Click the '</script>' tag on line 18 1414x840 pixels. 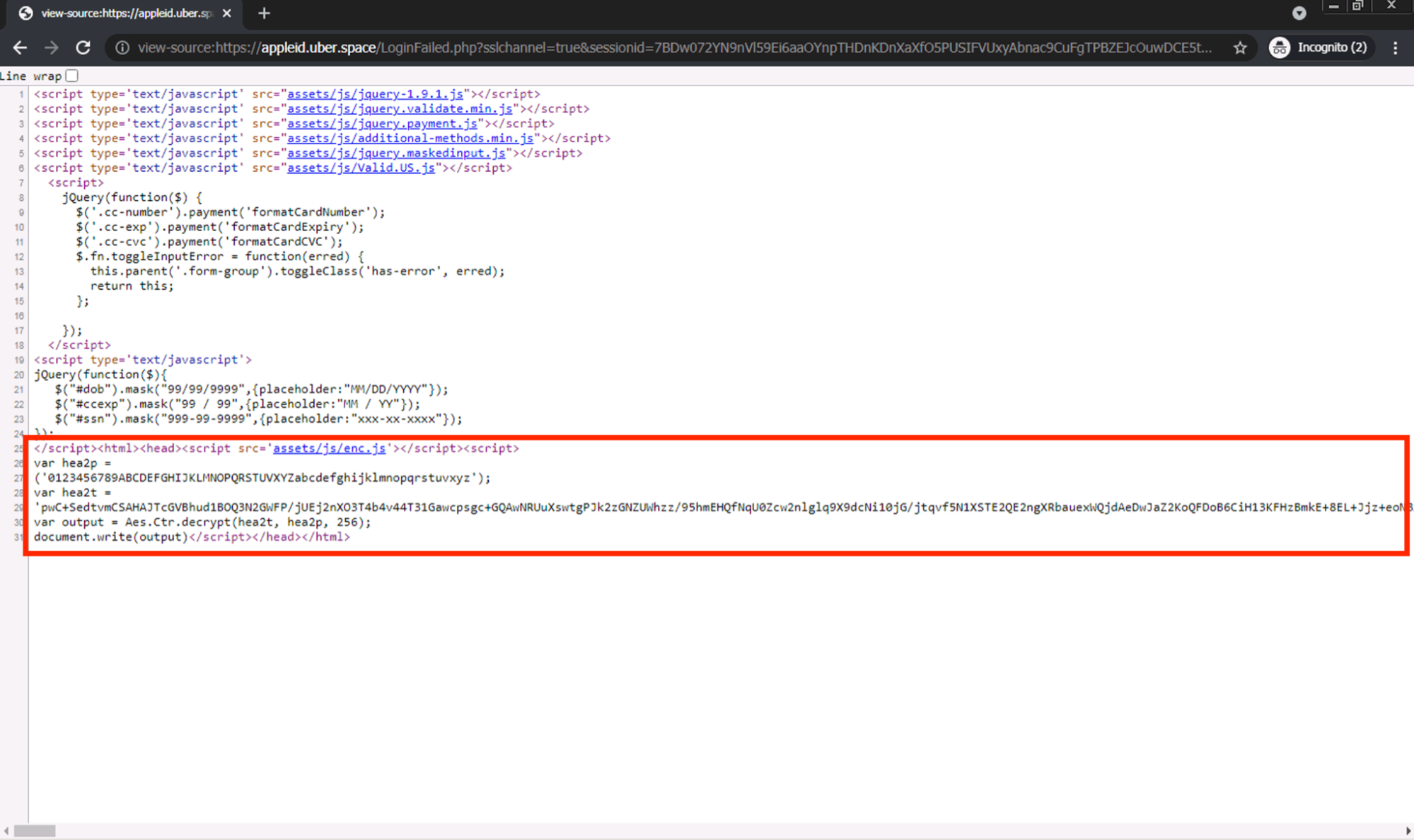[x=79, y=345]
